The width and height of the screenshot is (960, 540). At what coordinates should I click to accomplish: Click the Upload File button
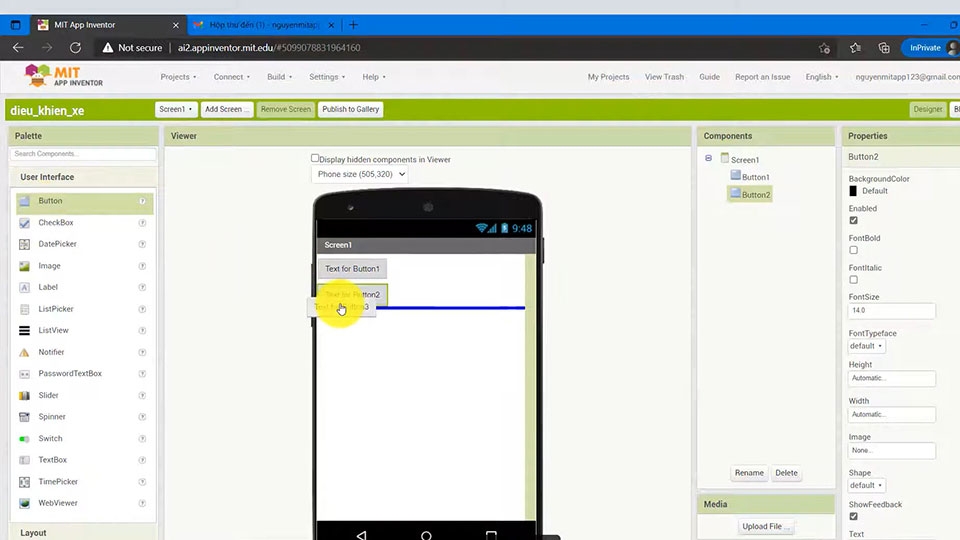765,527
